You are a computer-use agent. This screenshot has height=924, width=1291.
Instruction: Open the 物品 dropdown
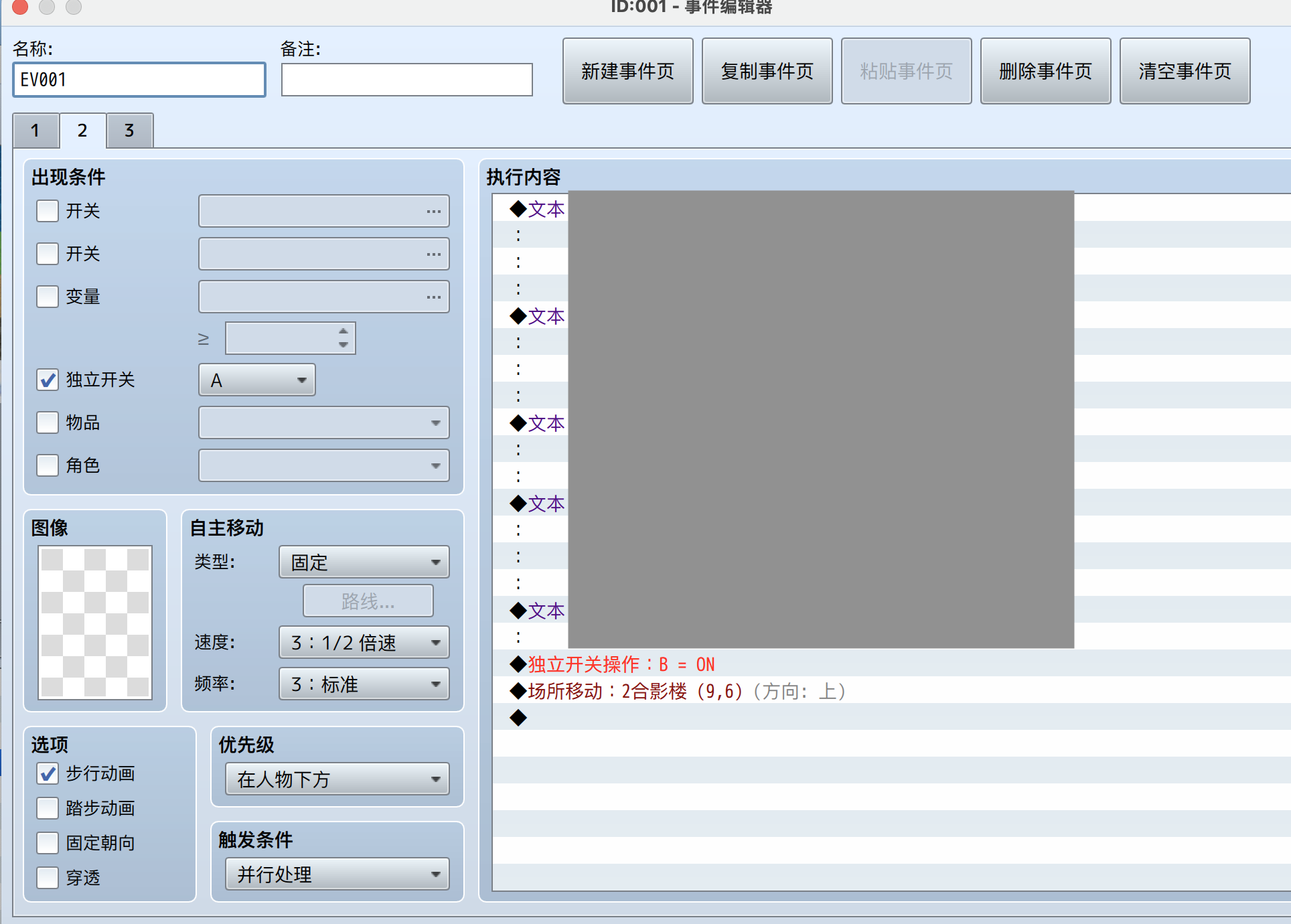point(324,423)
